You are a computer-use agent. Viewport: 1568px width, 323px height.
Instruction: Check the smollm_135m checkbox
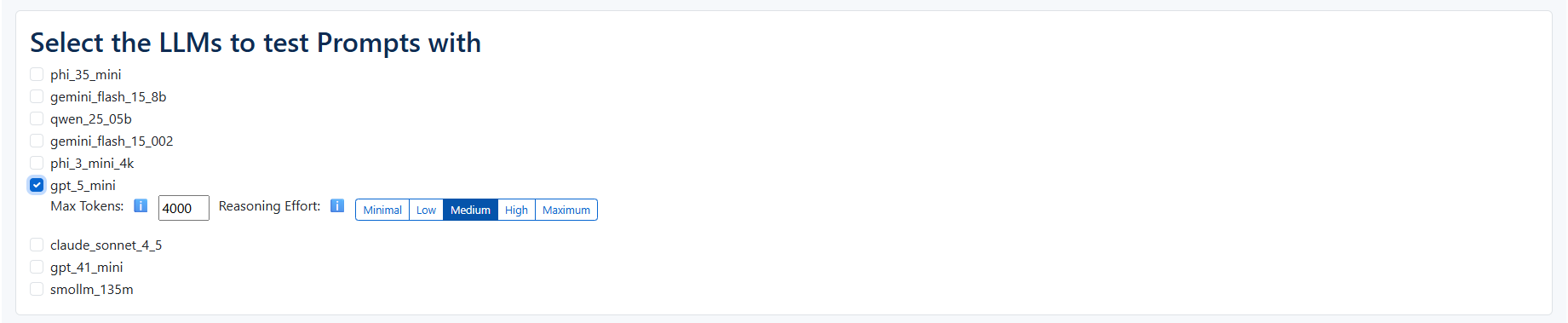(x=37, y=289)
